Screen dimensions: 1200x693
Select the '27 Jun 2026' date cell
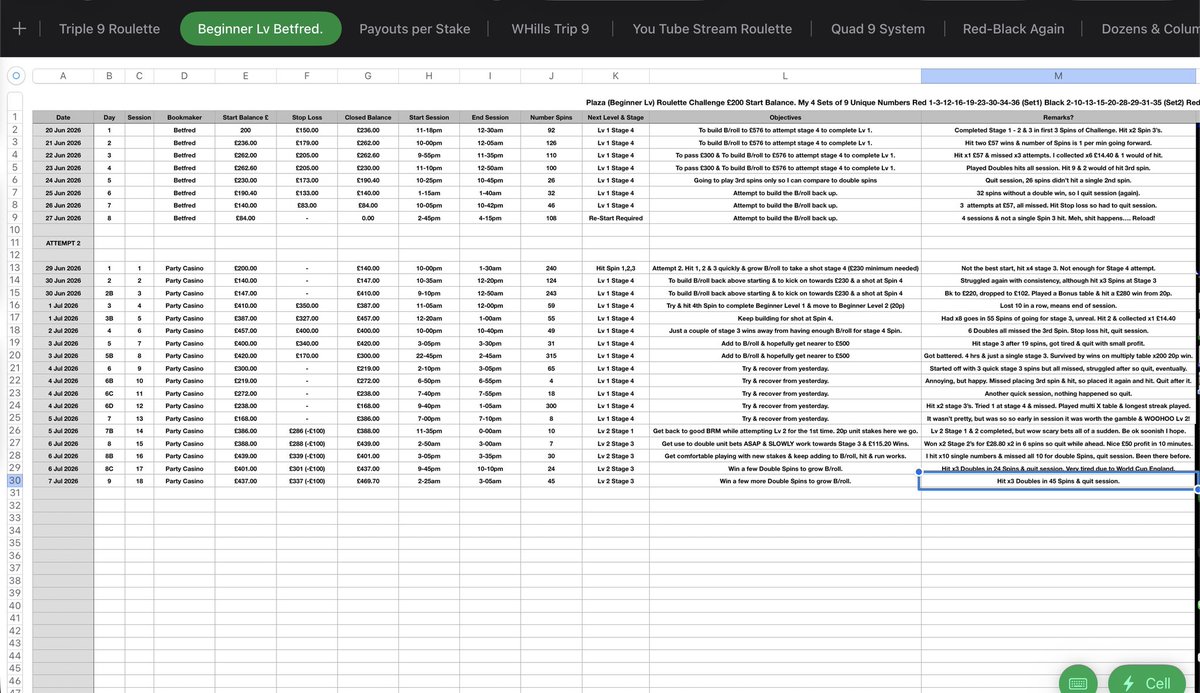pos(63,216)
